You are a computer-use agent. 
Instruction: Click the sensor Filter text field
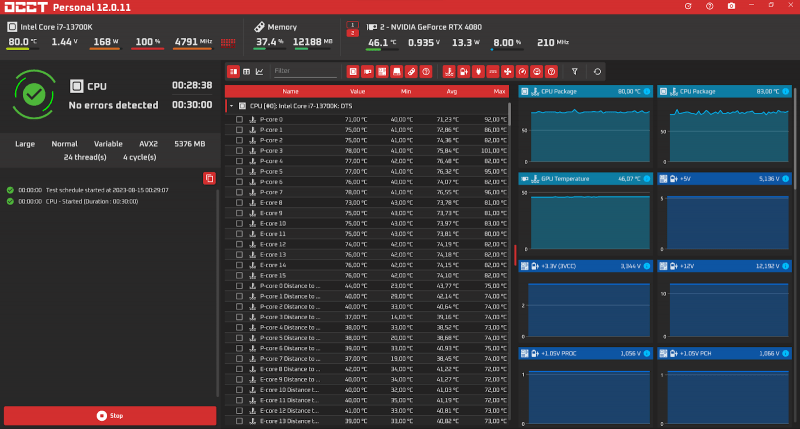(303, 72)
